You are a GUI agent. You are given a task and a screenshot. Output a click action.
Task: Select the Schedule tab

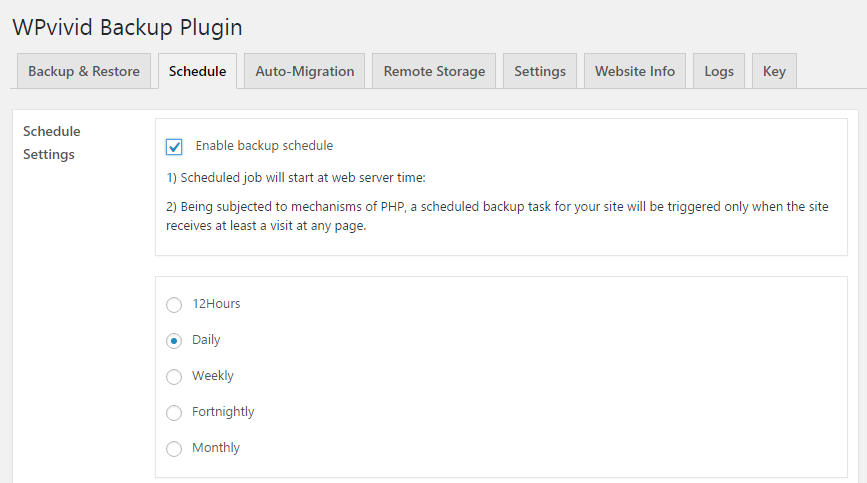point(197,71)
